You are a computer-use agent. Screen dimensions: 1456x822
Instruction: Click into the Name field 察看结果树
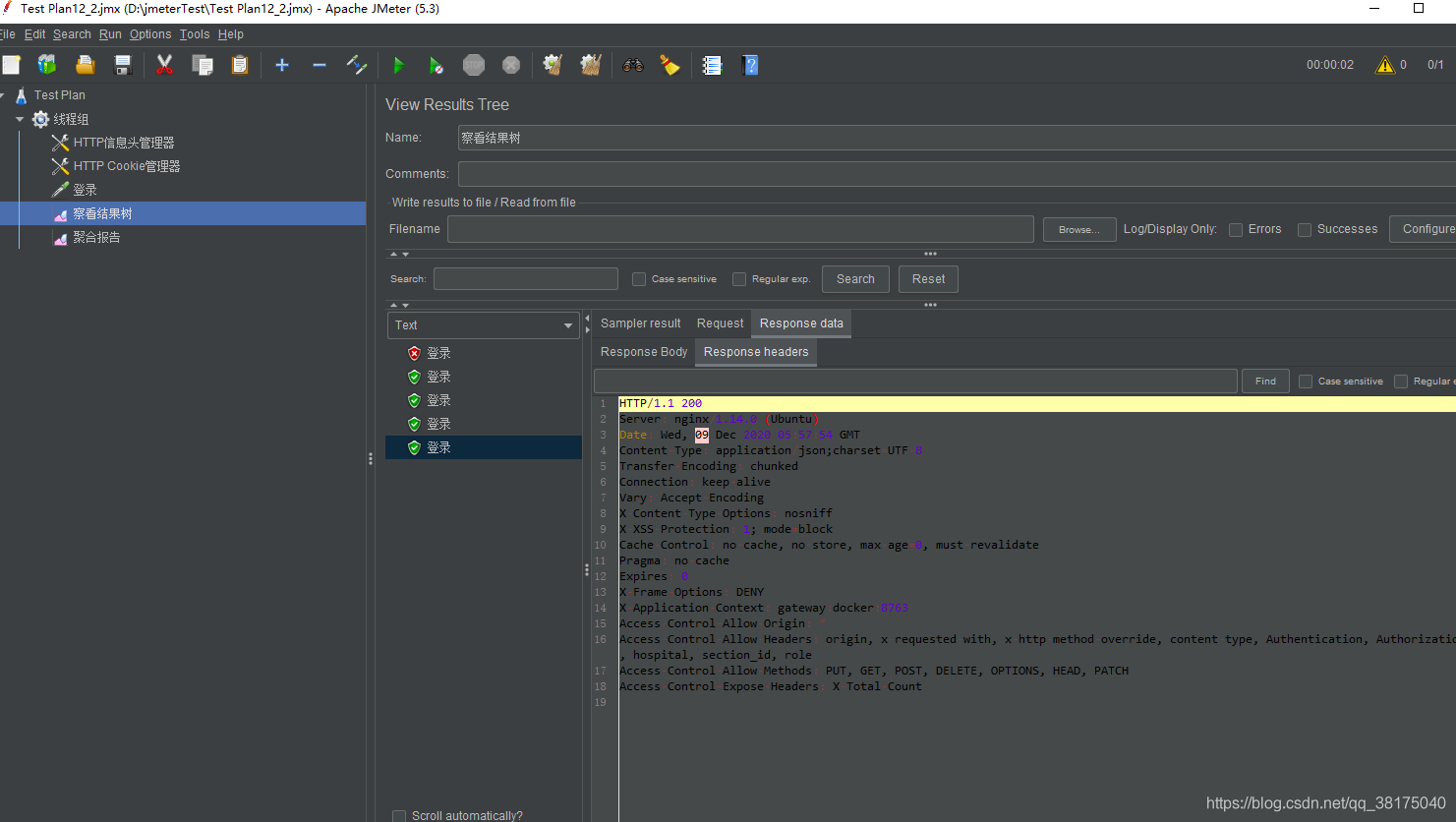click(x=957, y=138)
